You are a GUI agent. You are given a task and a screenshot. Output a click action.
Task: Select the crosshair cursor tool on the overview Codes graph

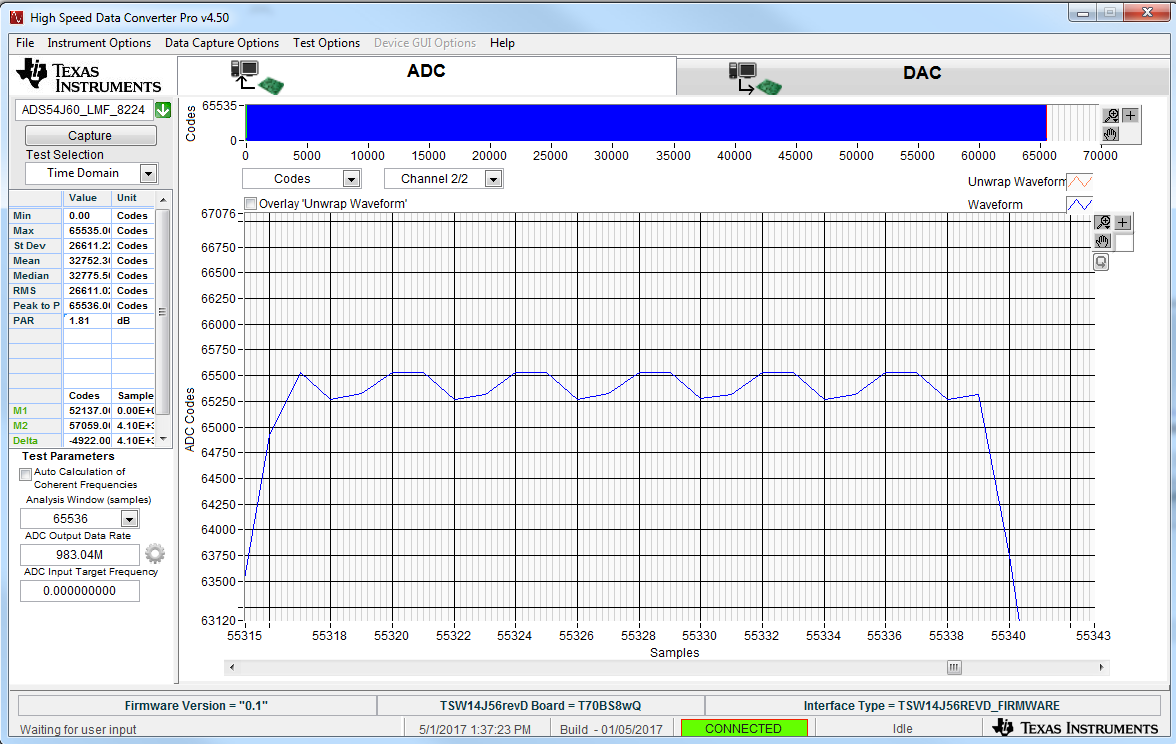1130,116
